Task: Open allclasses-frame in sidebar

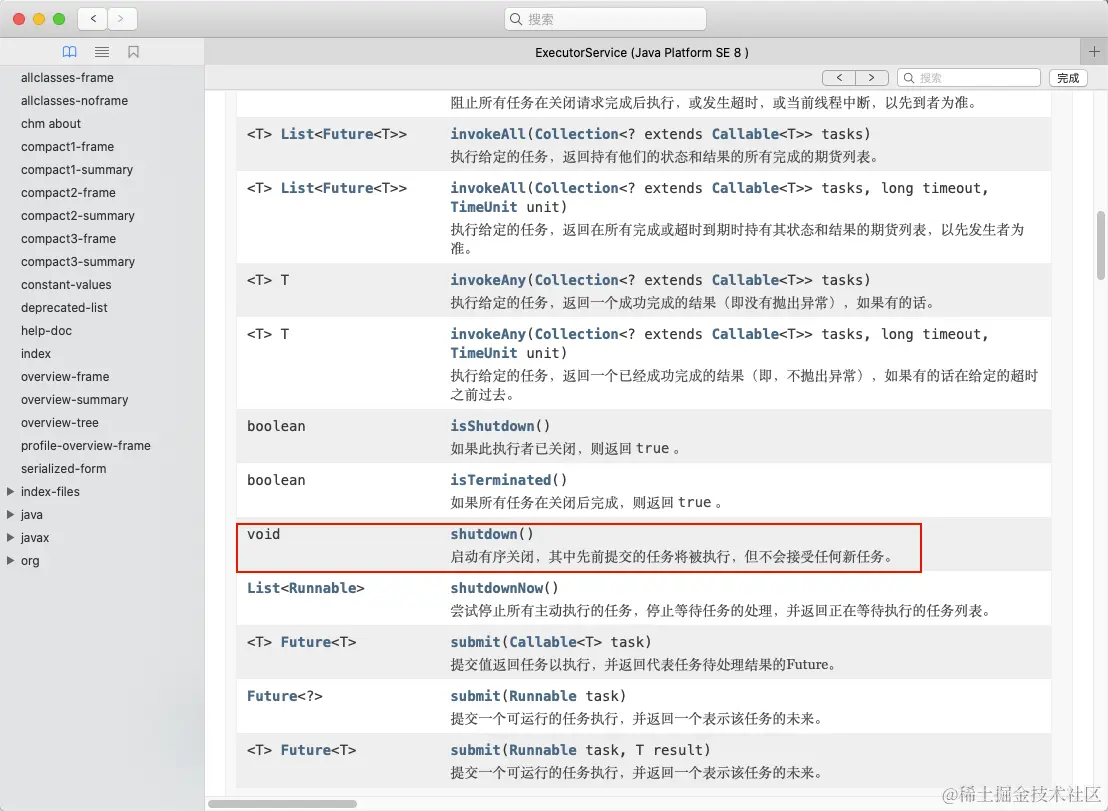Action: (67, 78)
